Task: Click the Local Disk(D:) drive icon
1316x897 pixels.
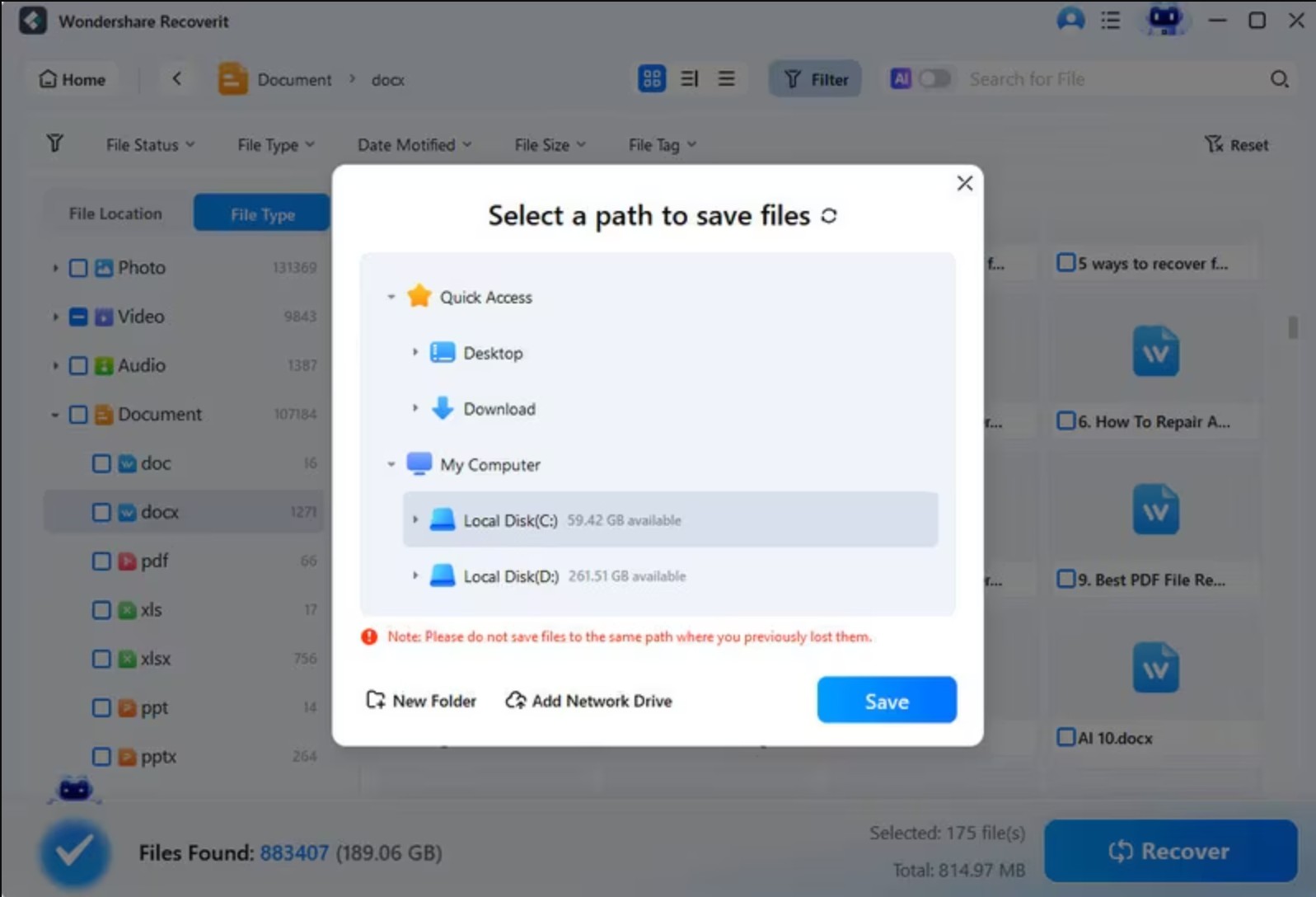Action: coord(443,575)
